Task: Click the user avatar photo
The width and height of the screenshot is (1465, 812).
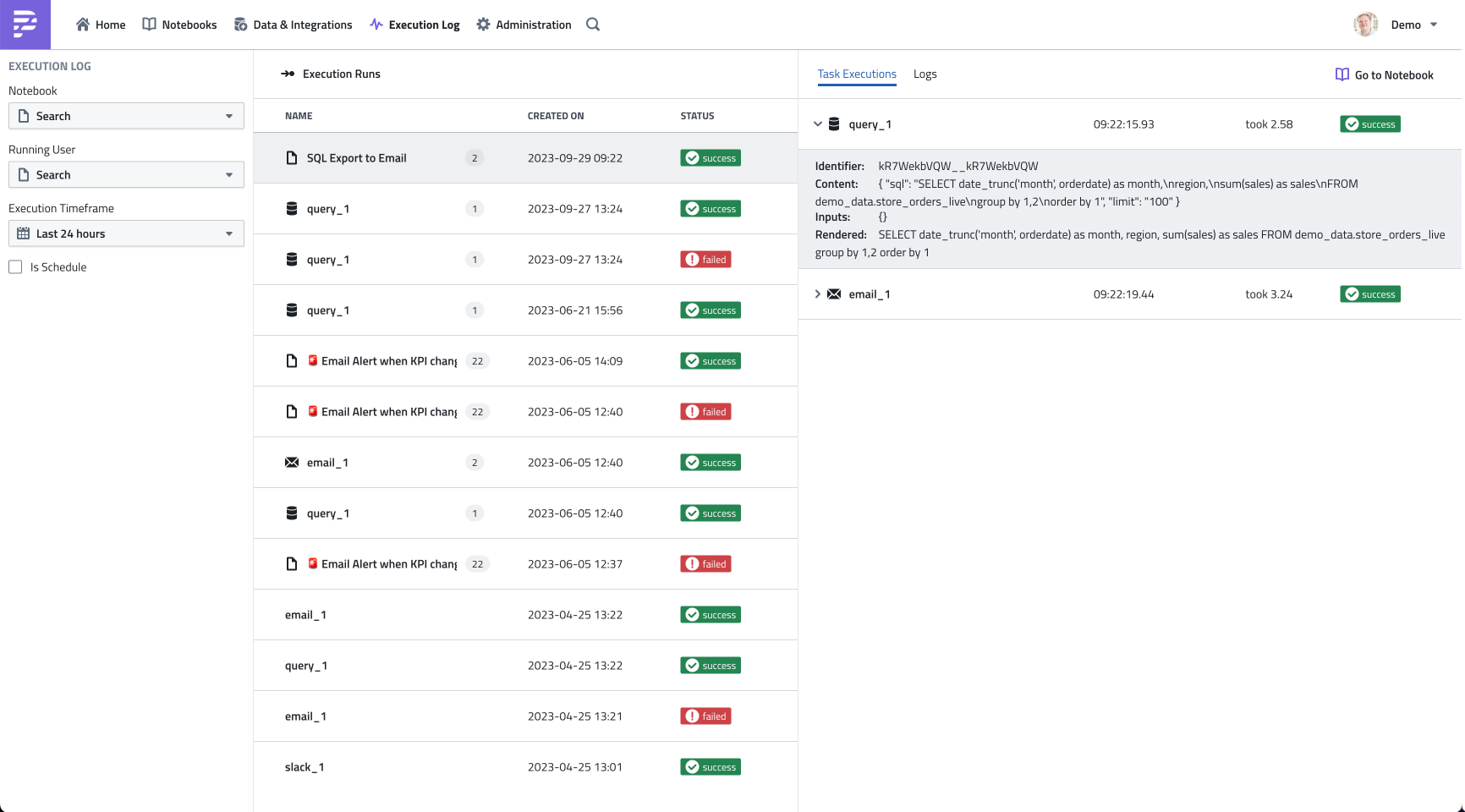Action: (1365, 25)
